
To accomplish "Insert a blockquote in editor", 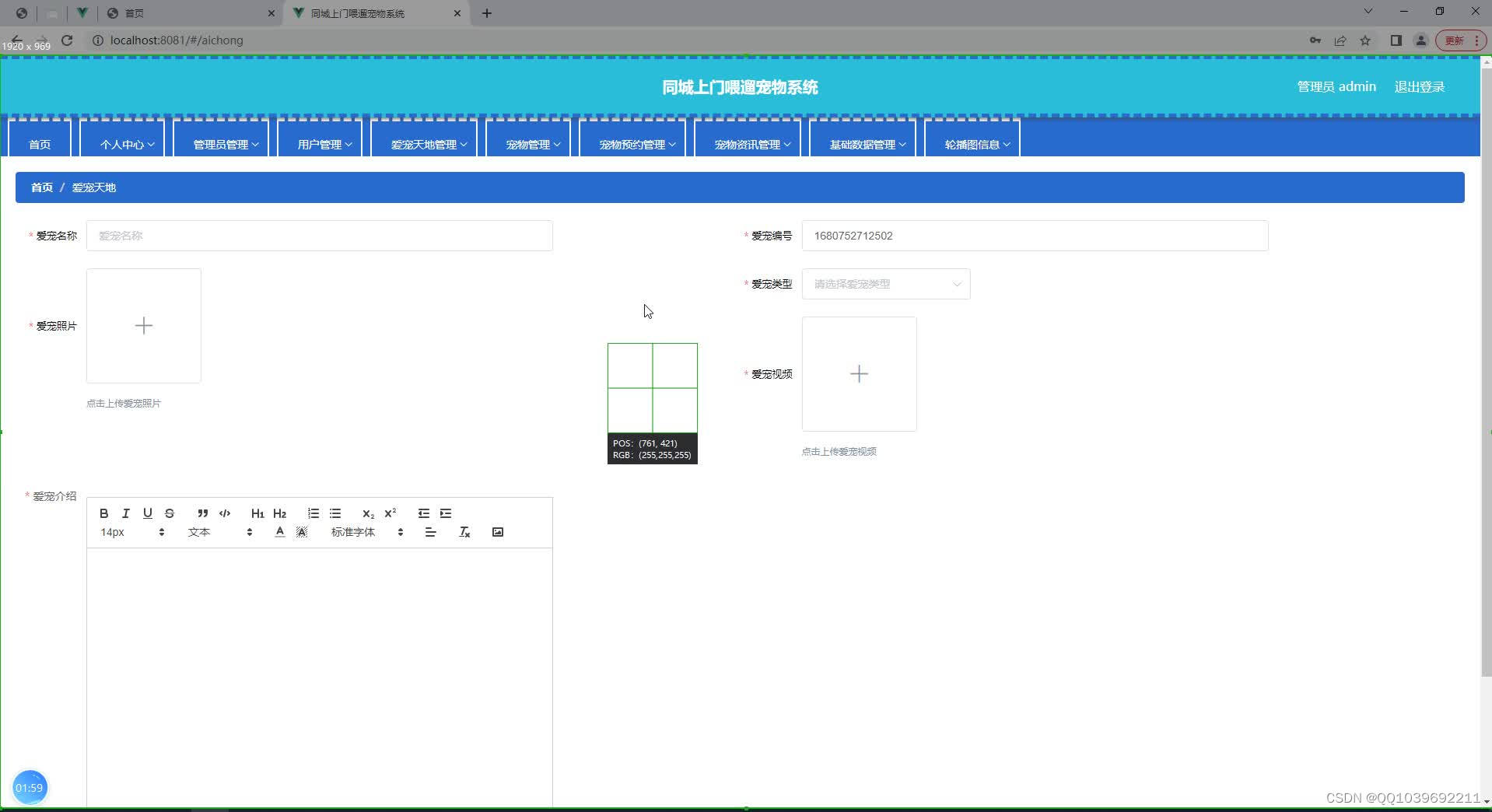I will (x=202, y=513).
